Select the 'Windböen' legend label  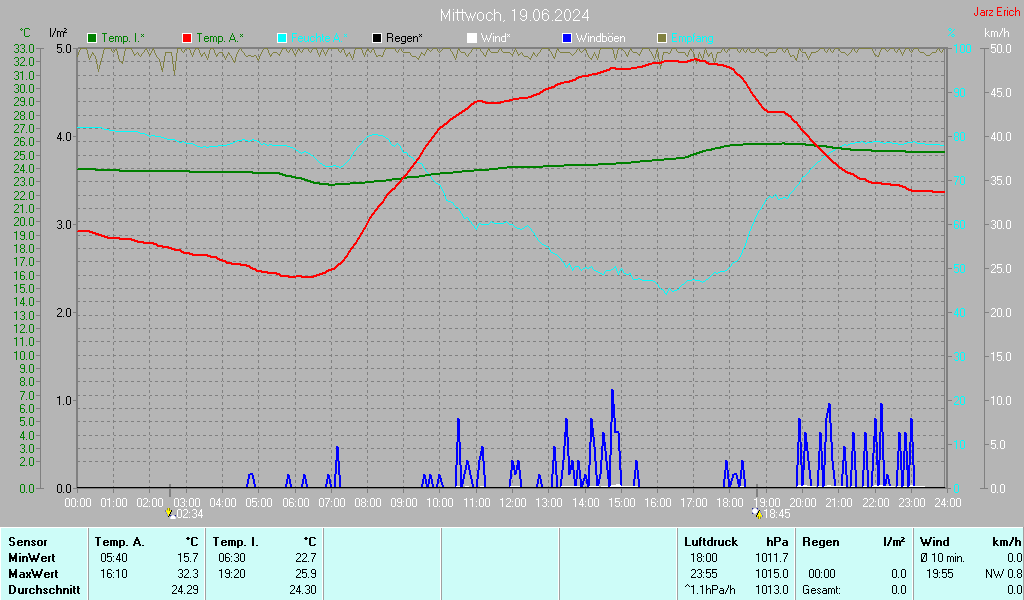[601, 38]
